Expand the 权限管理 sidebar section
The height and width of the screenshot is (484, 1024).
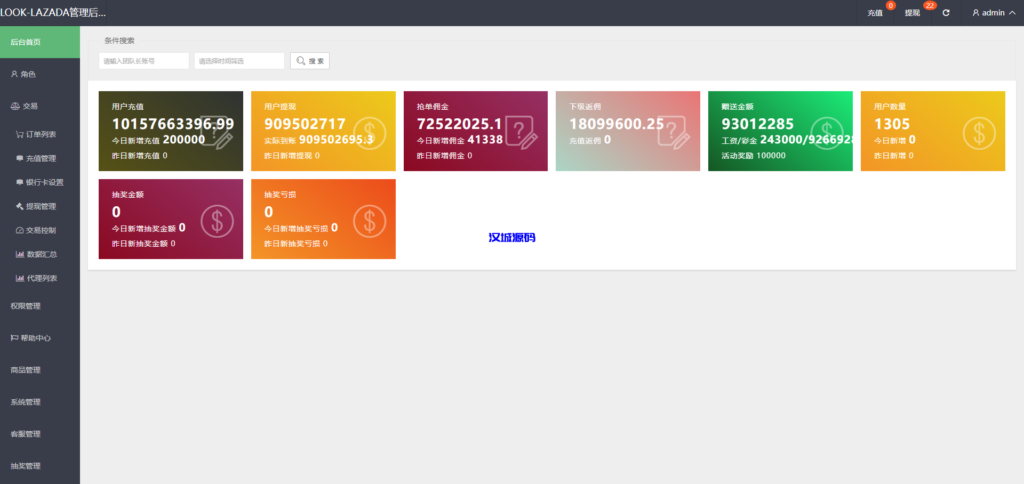click(26, 306)
